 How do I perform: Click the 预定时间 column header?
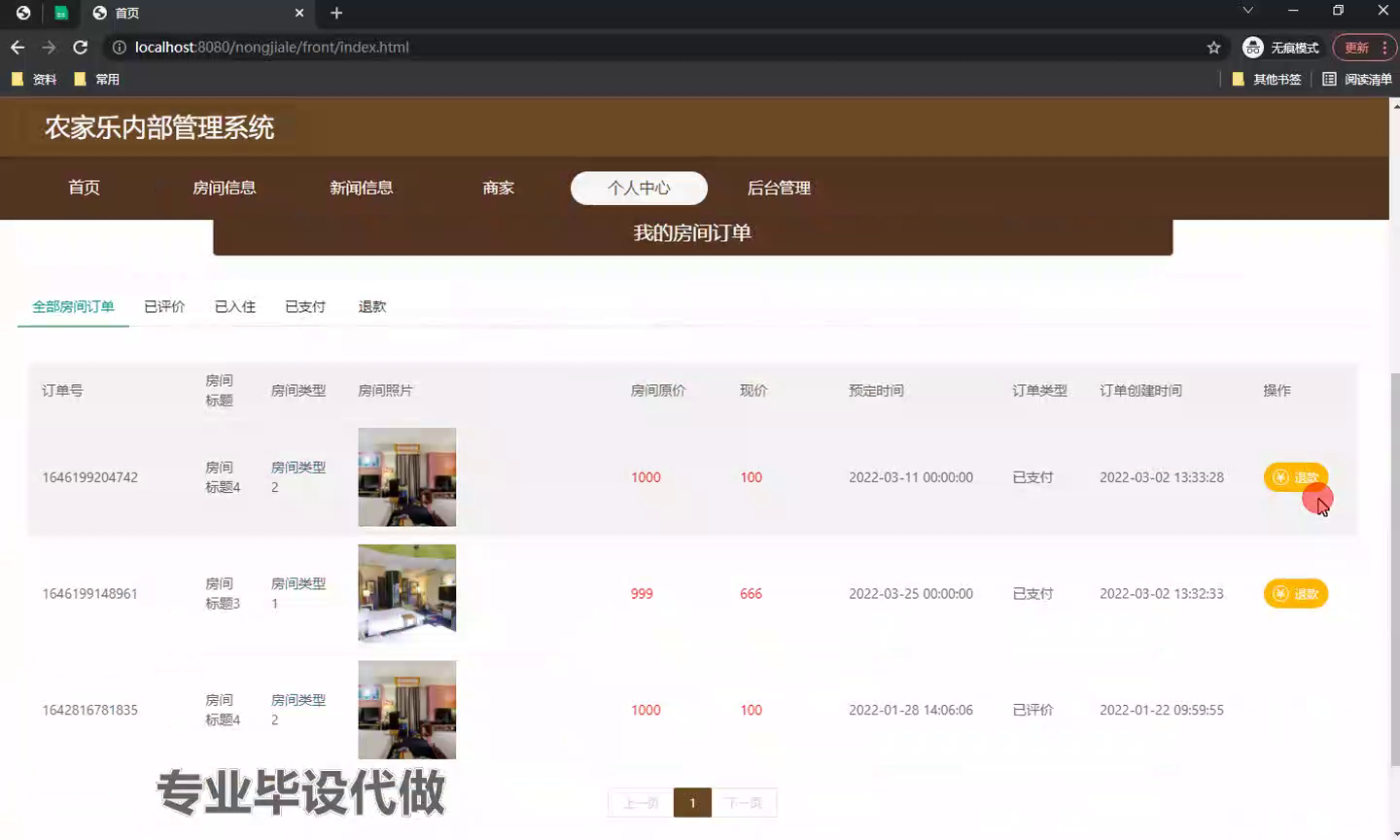tap(876, 390)
